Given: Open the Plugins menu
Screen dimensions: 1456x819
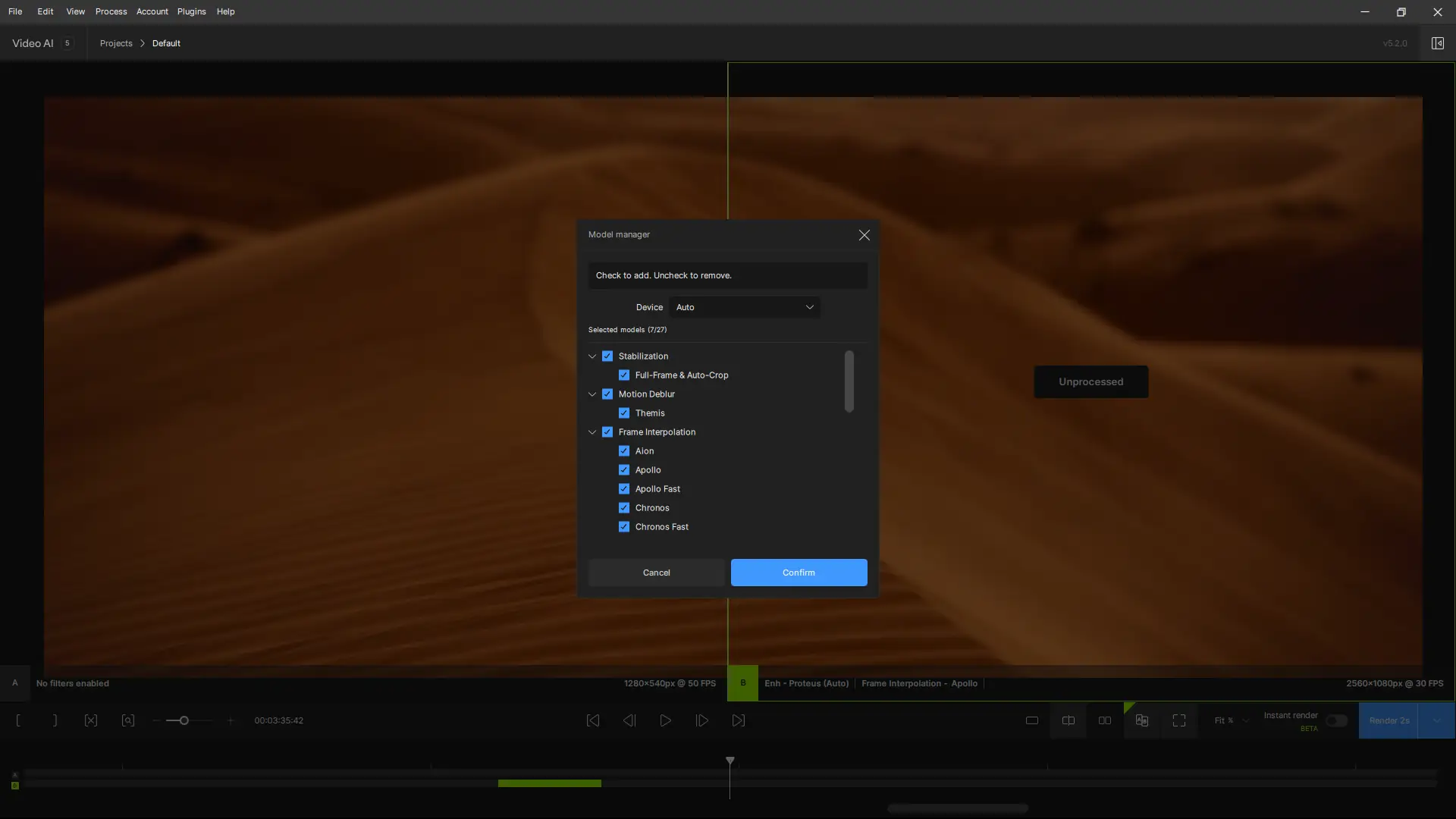Looking at the screenshot, I should tap(191, 11).
